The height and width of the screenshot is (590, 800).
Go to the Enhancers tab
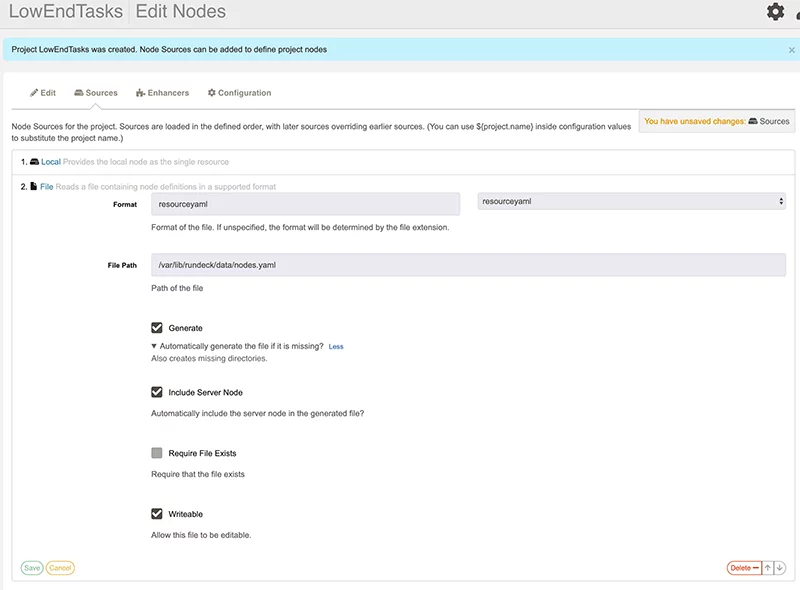tap(162, 93)
